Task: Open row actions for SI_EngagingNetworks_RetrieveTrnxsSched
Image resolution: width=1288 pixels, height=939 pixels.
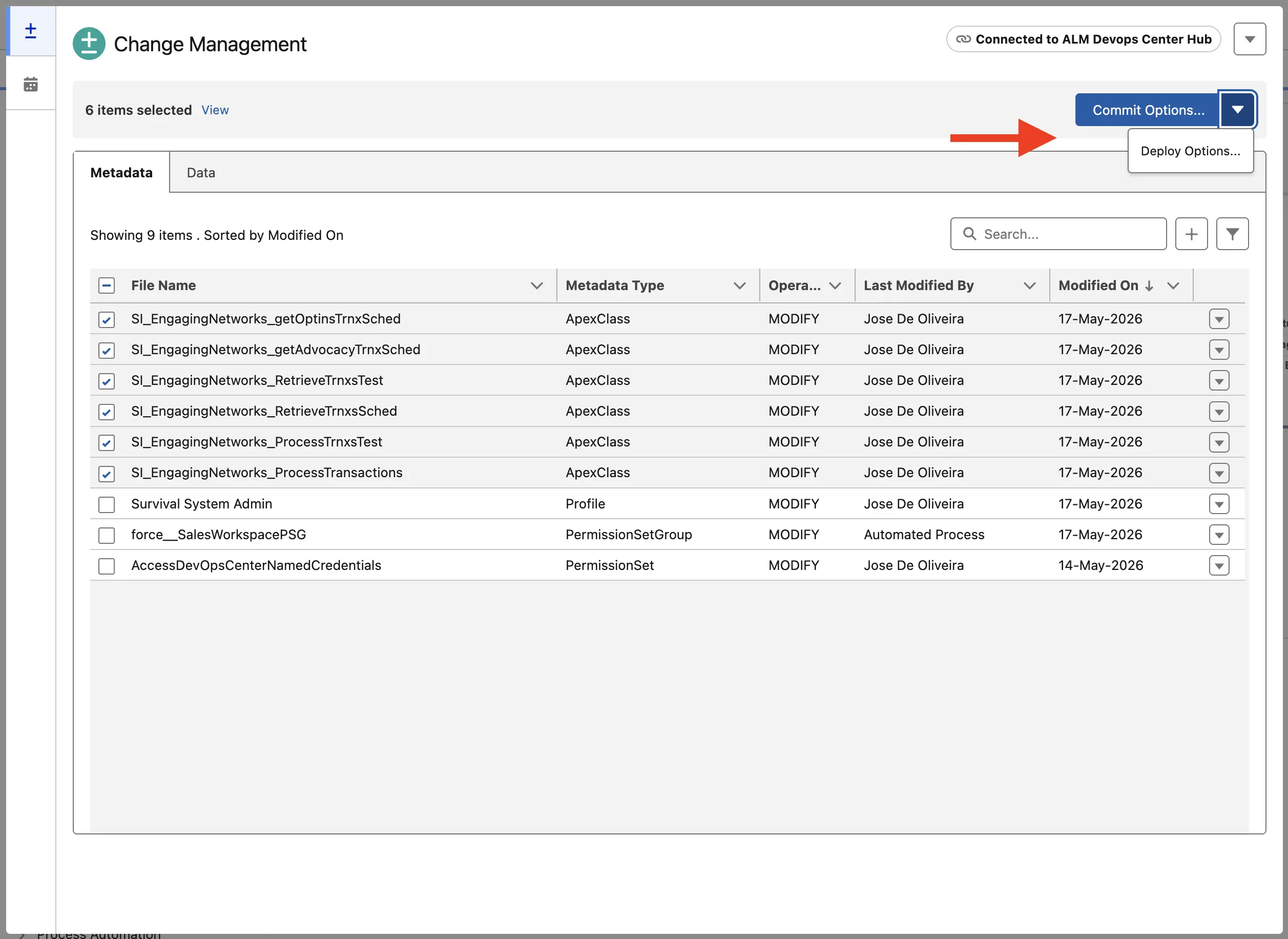Action: pos(1219,411)
